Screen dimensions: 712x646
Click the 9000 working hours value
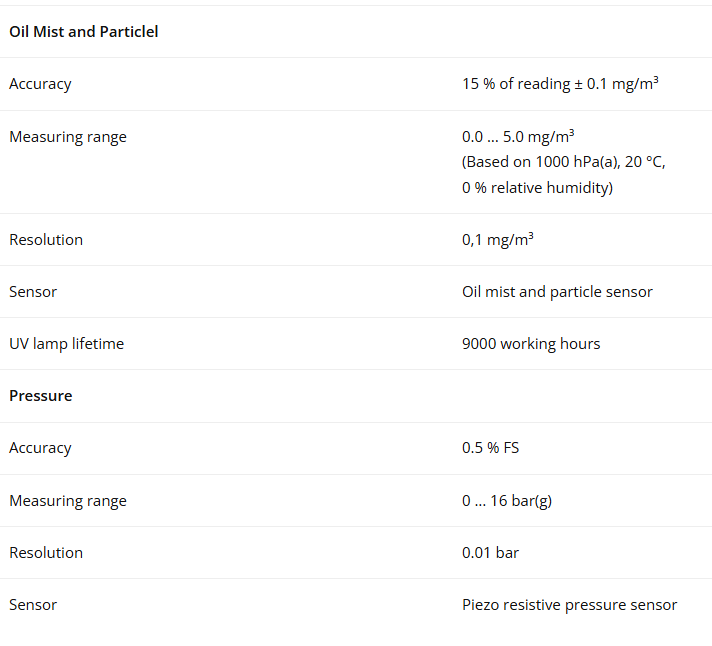click(531, 344)
